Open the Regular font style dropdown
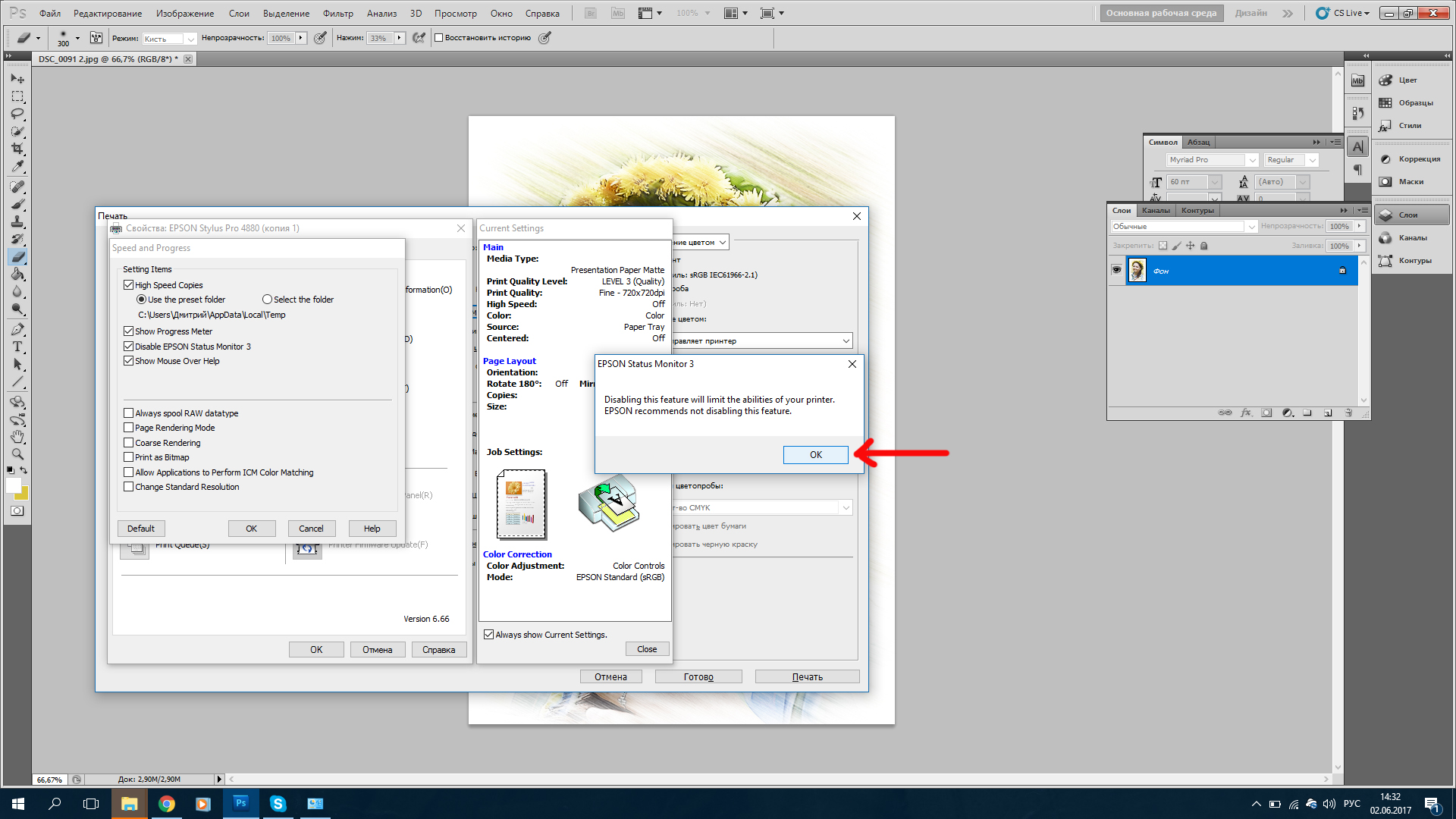 (1313, 160)
